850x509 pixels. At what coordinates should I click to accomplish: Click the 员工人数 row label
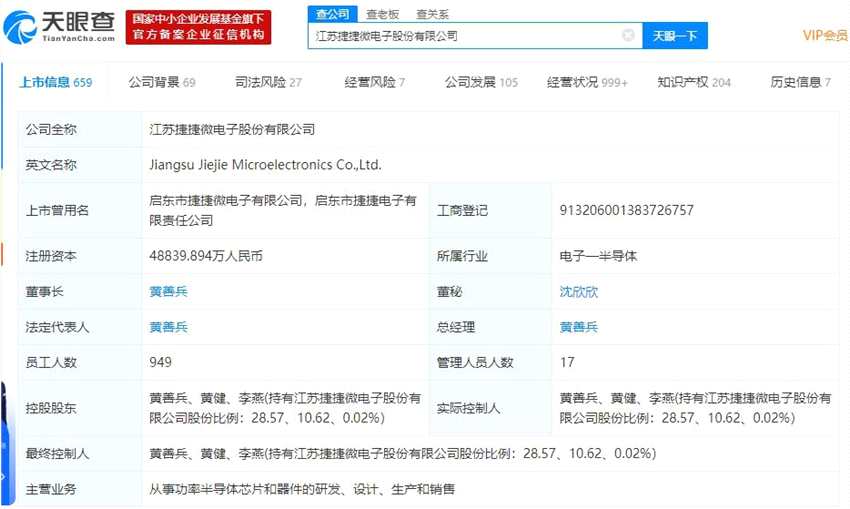point(51,362)
